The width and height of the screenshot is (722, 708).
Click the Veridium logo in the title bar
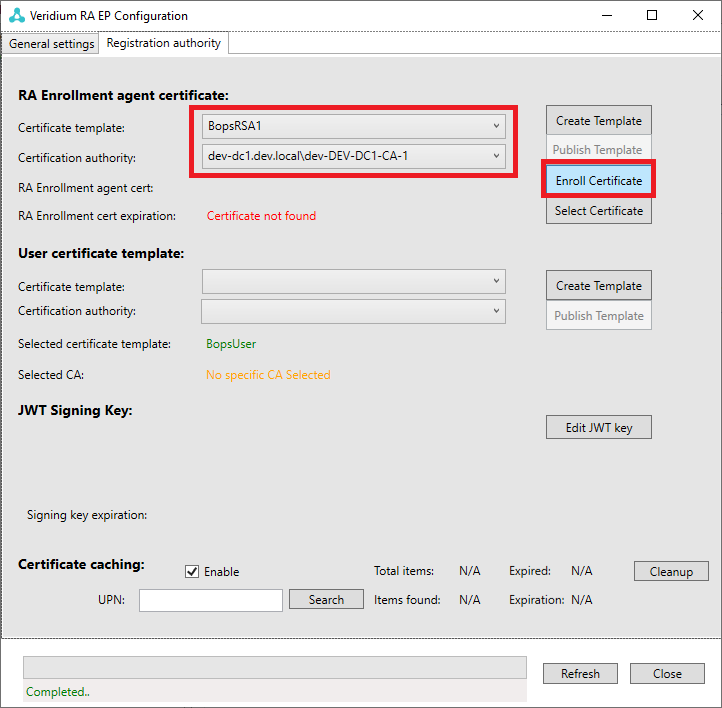click(16, 16)
